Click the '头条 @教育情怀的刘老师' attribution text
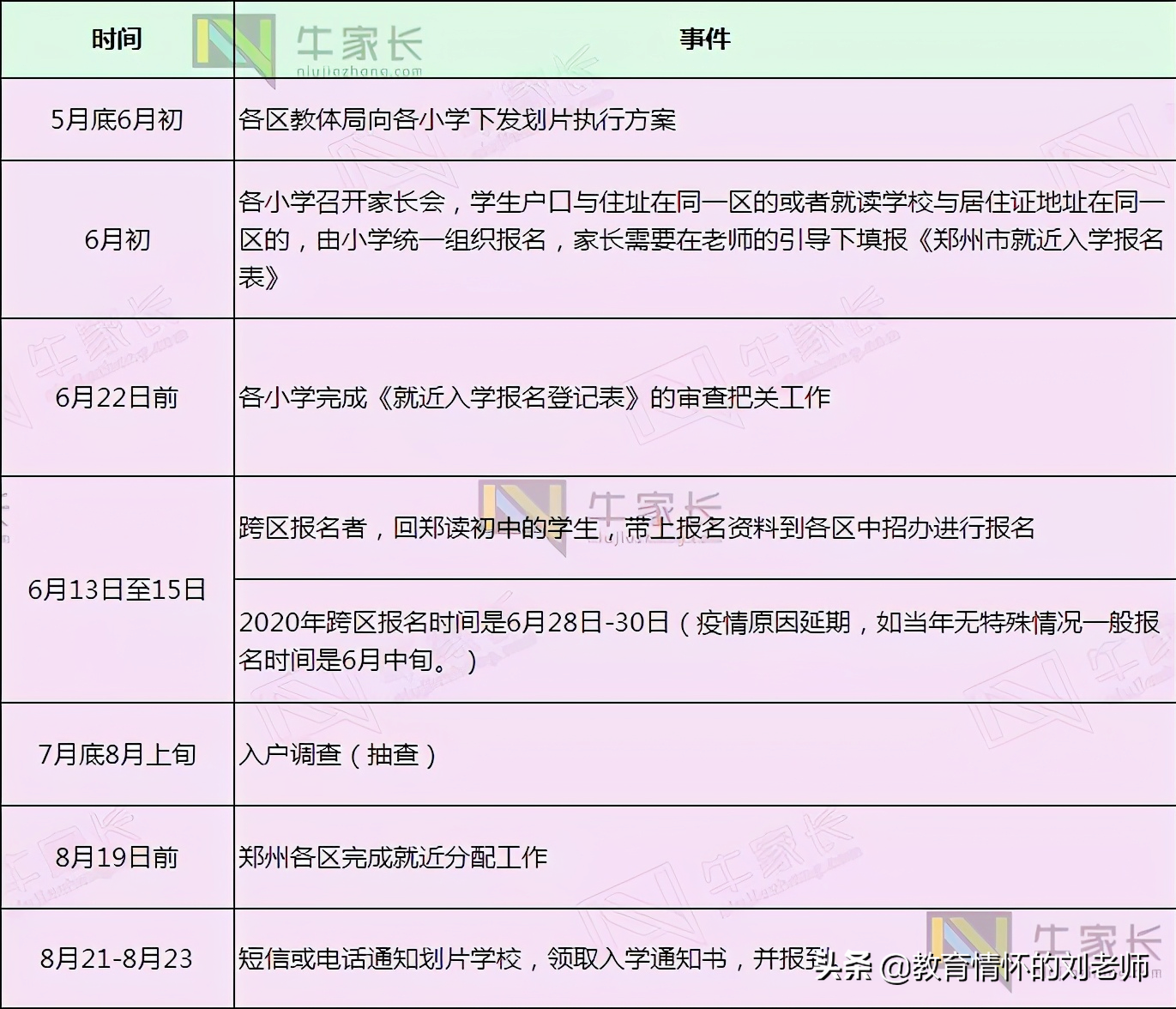 click(983, 967)
